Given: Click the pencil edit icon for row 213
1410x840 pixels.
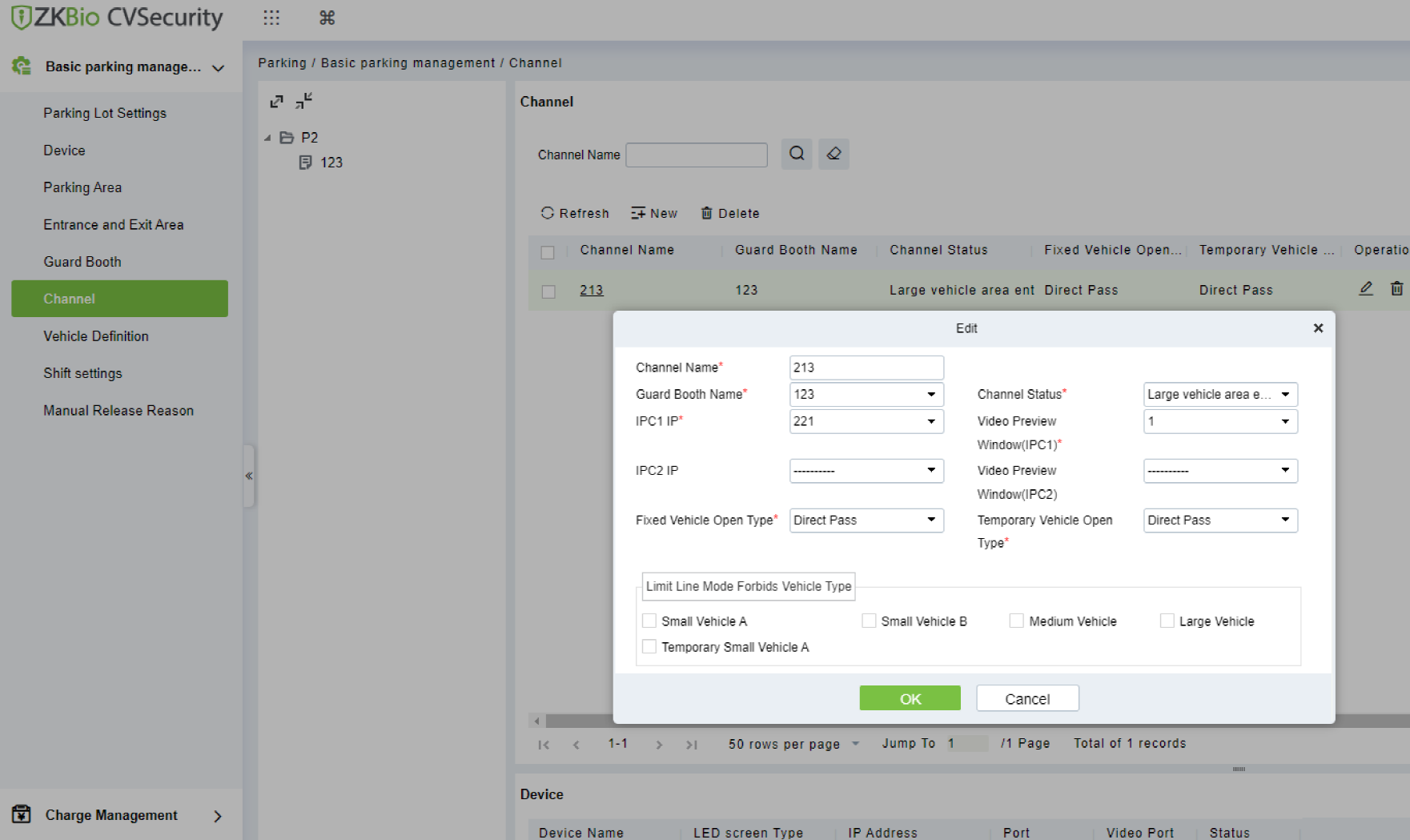Looking at the screenshot, I should click(1366, 288).
